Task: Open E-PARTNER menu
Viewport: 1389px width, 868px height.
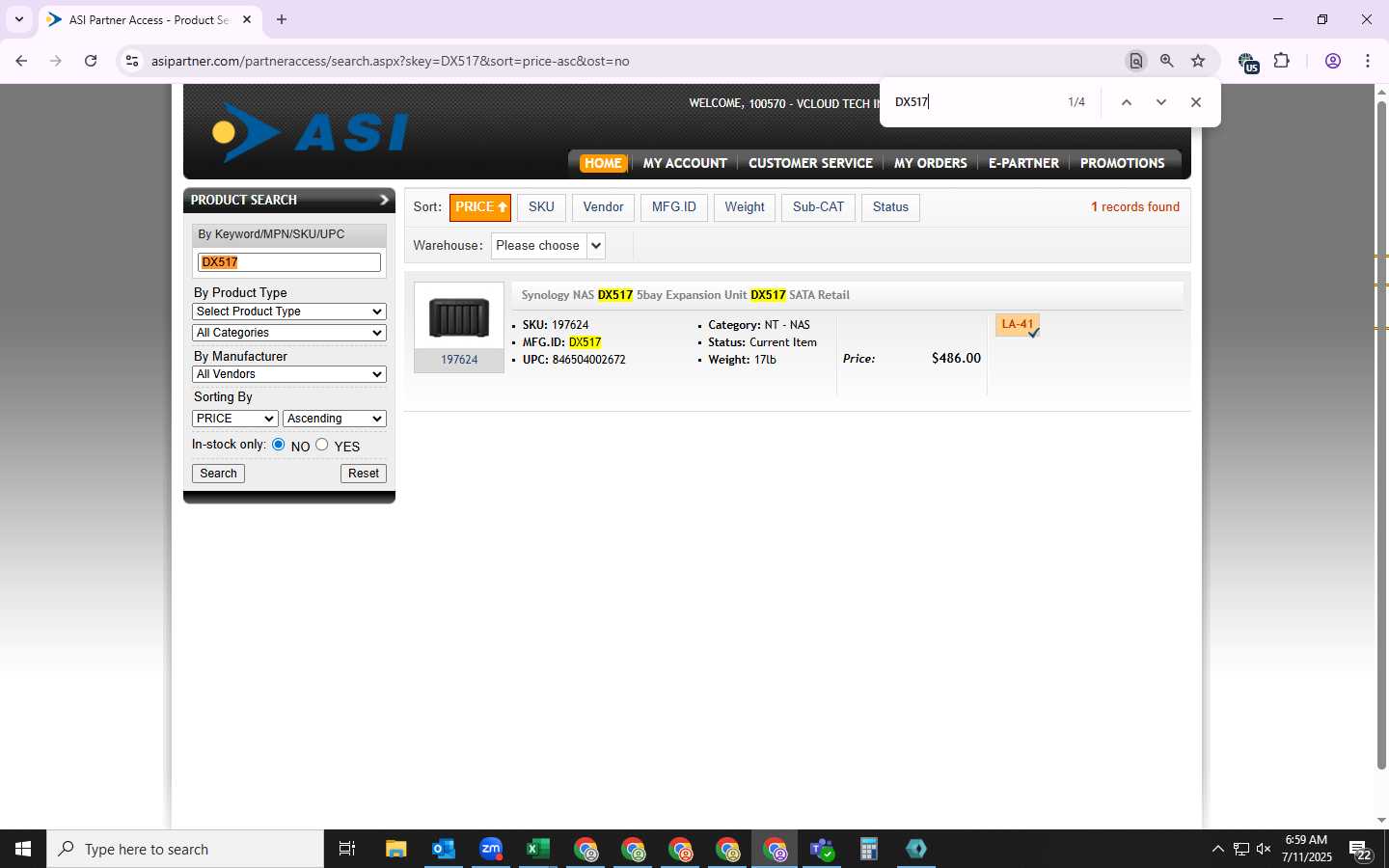Action: pyautogui.click(x=1023, y=163)
